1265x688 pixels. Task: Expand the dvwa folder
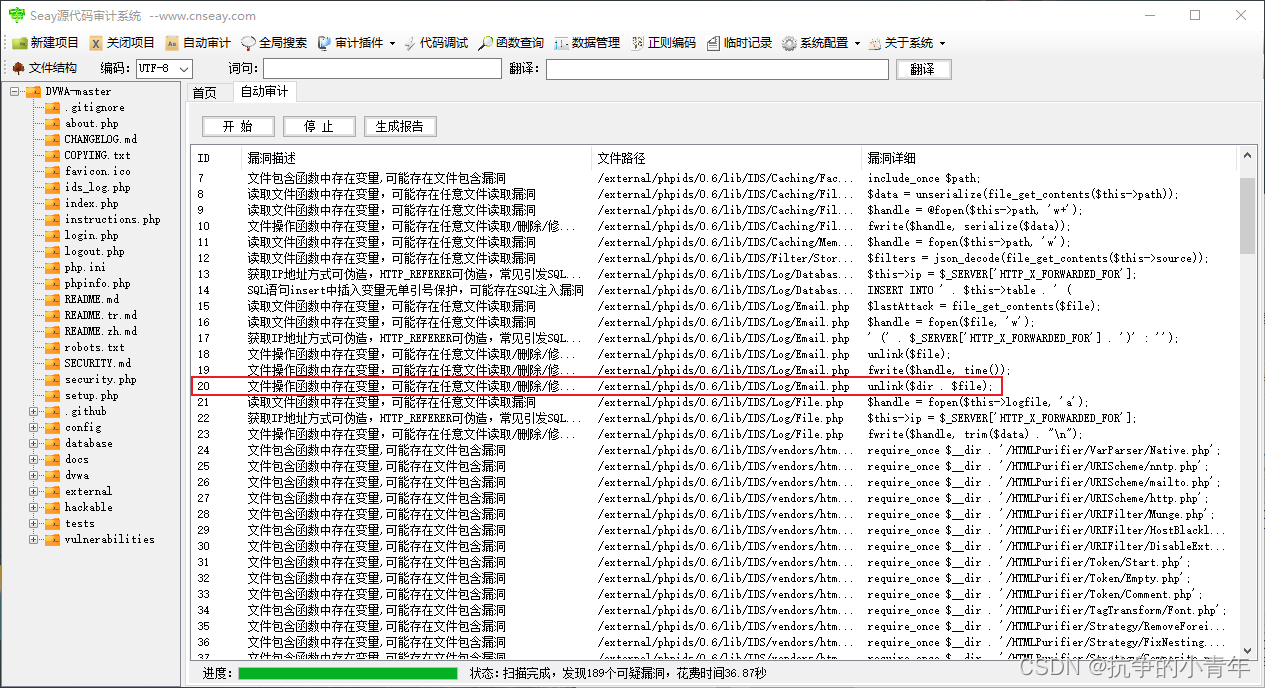(34, 475)
